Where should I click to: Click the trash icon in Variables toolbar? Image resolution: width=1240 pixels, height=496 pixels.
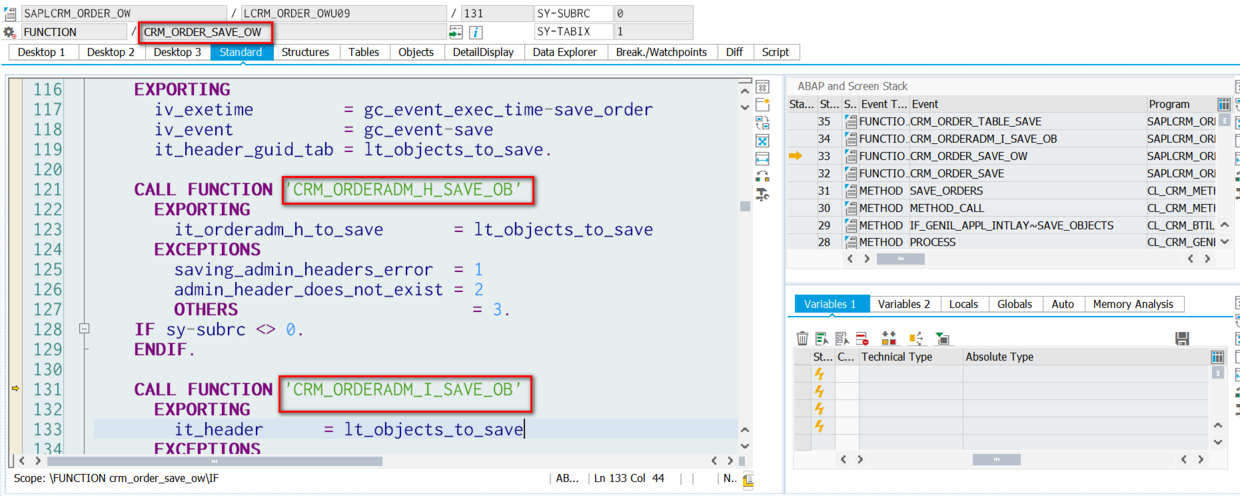pos(802,339)
